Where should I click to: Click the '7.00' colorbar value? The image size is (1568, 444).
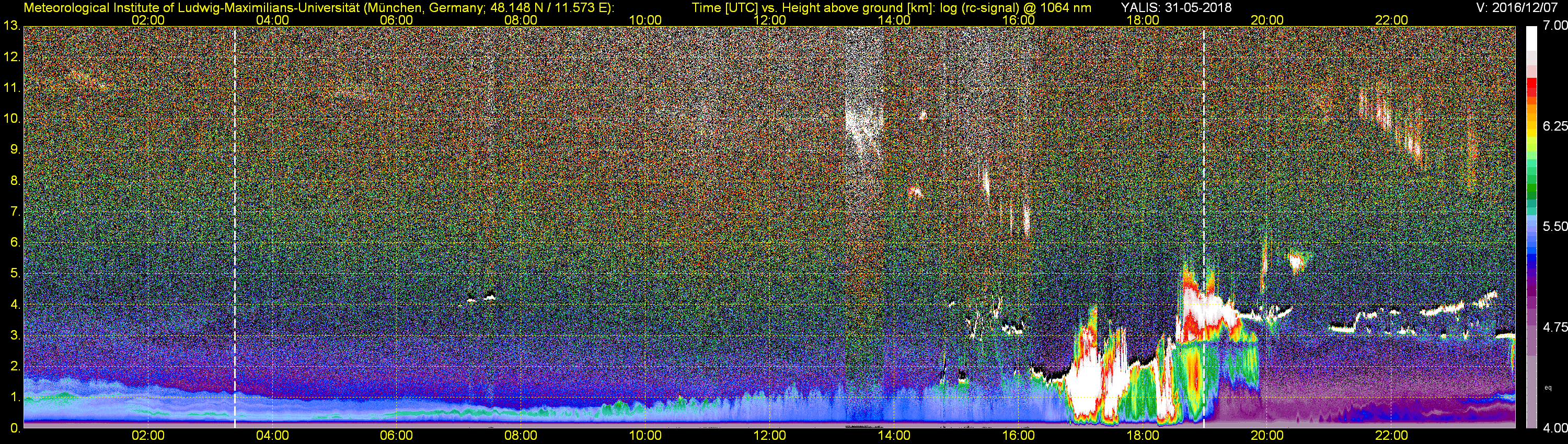tap(1554, 26)
